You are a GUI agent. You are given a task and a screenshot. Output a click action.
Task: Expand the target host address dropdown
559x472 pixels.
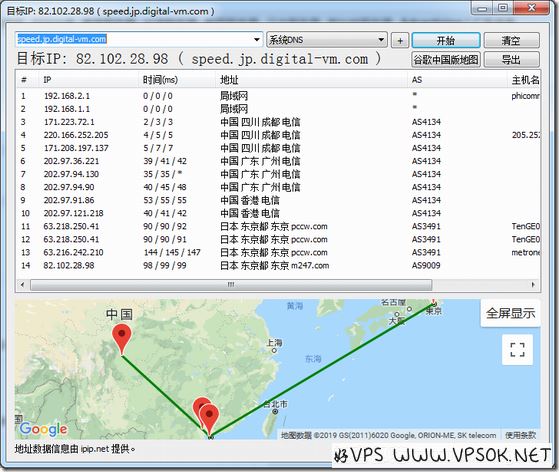[x=257, y=40]
